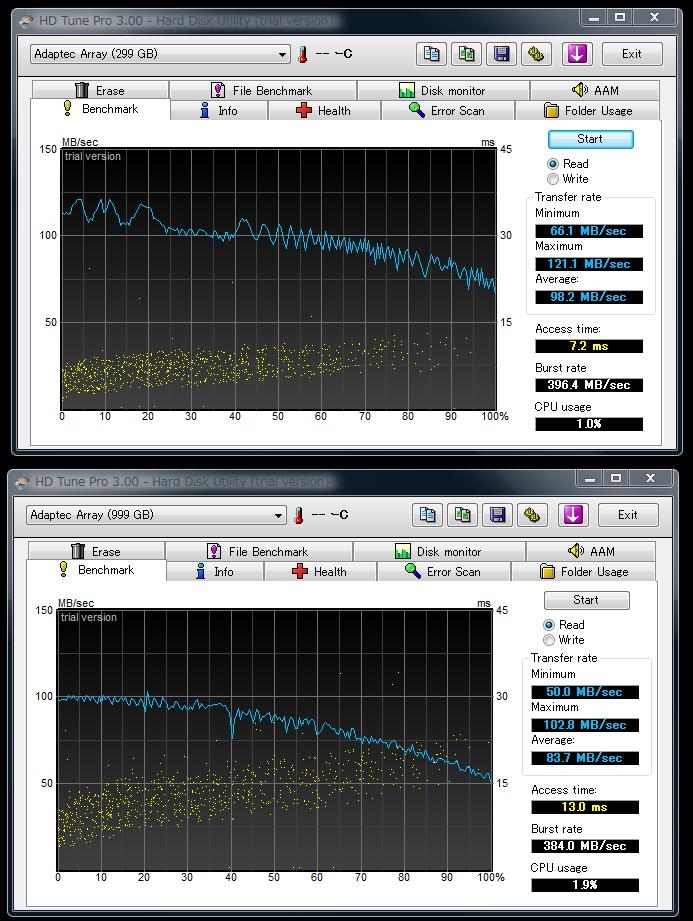
Task: Click Exit button in bottom window
Action: [x=628, y=515]
